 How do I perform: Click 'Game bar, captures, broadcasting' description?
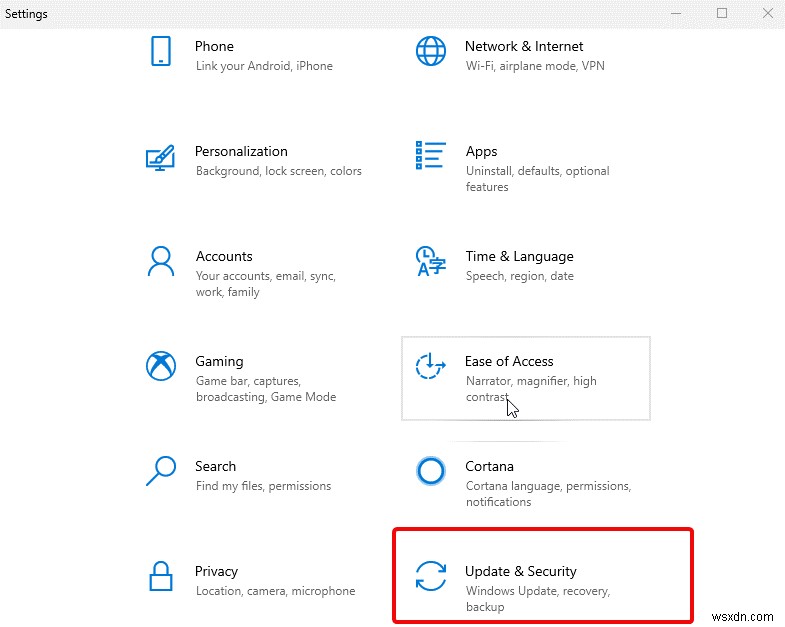[x=266, y=389]
